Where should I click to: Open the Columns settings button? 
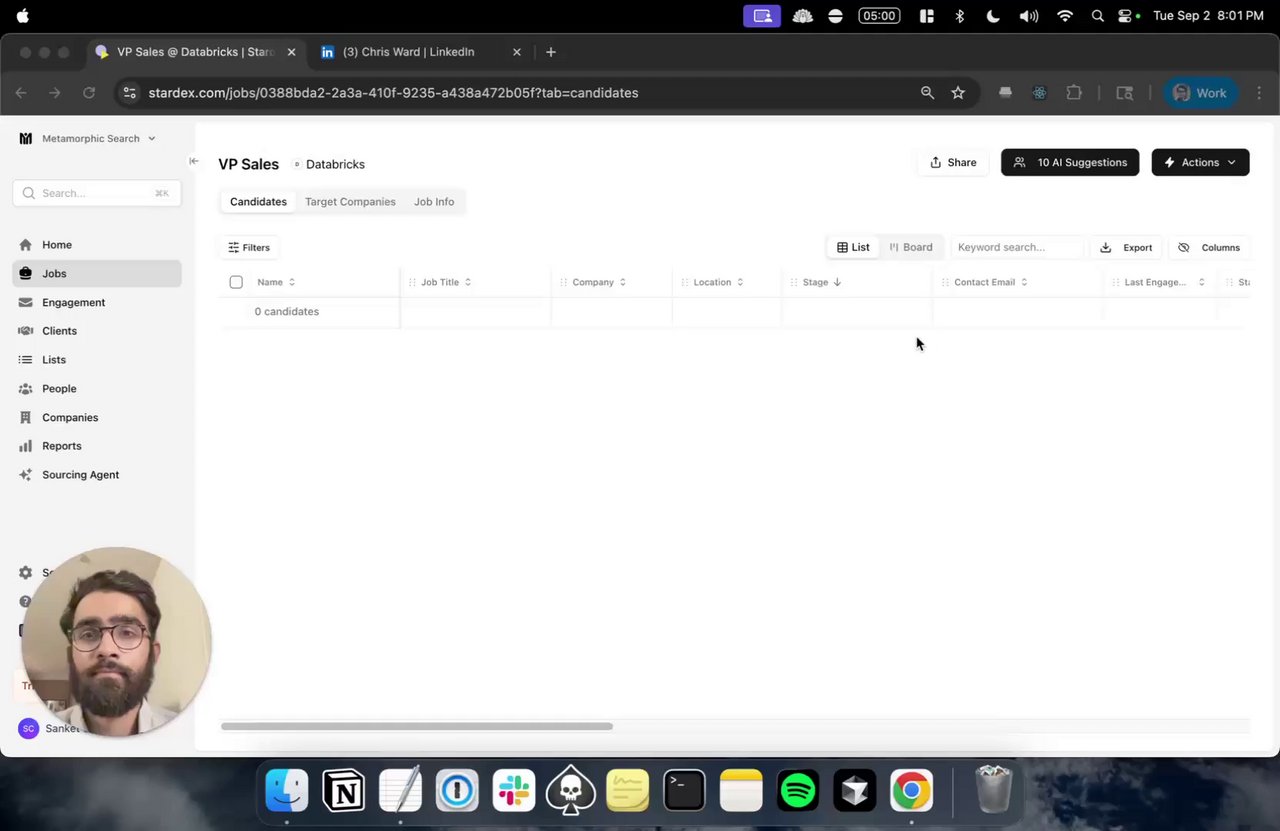point(1209,247)
